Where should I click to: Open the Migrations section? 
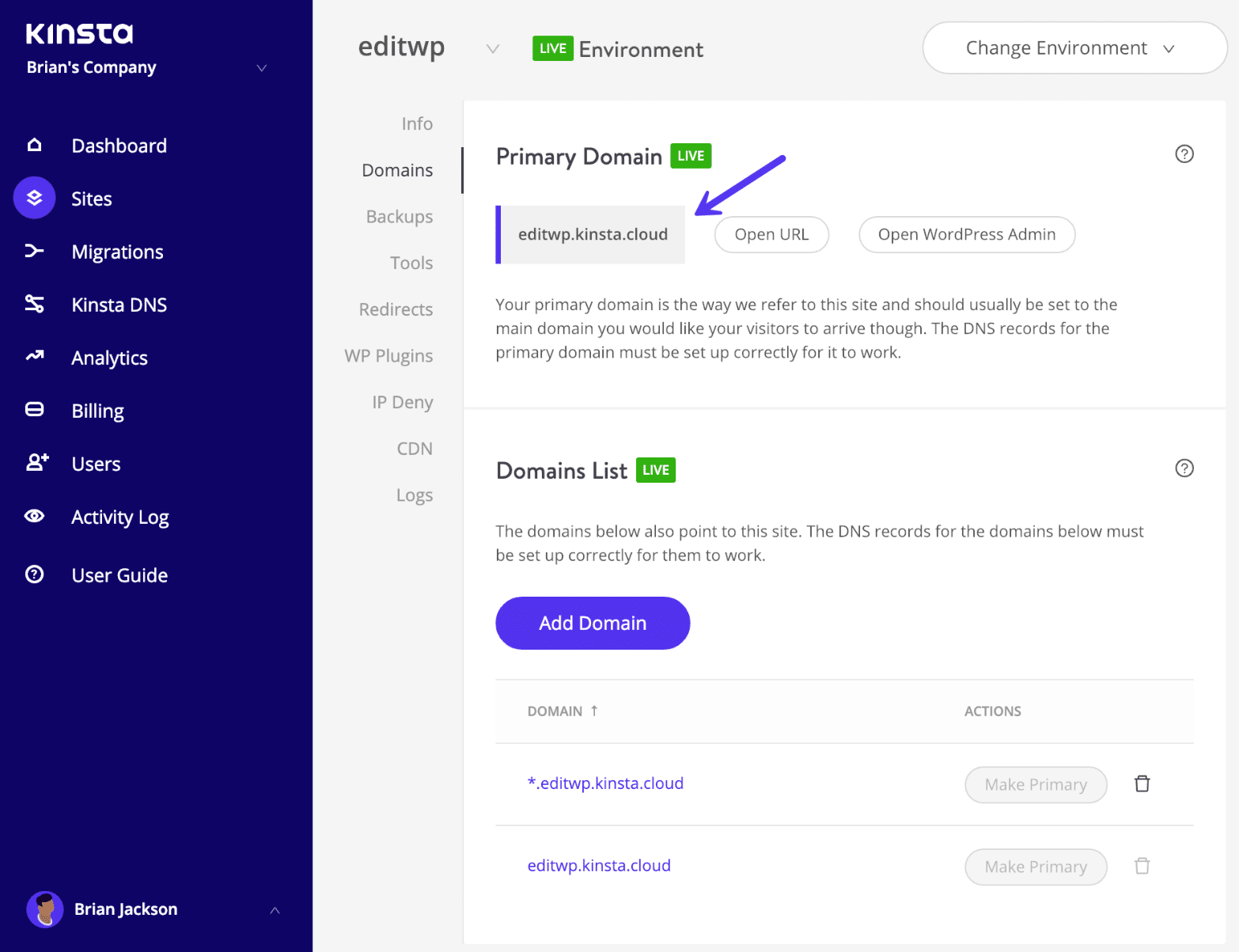116,252
